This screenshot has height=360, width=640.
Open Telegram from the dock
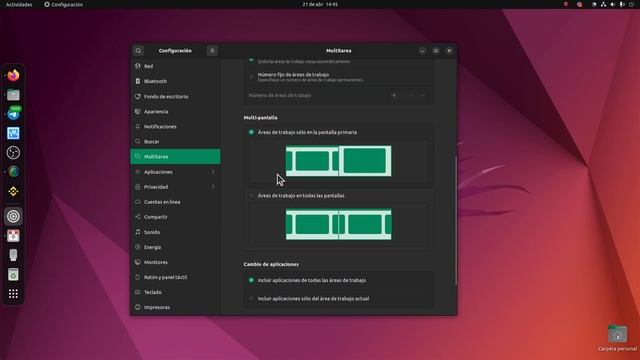click(13, 113)
